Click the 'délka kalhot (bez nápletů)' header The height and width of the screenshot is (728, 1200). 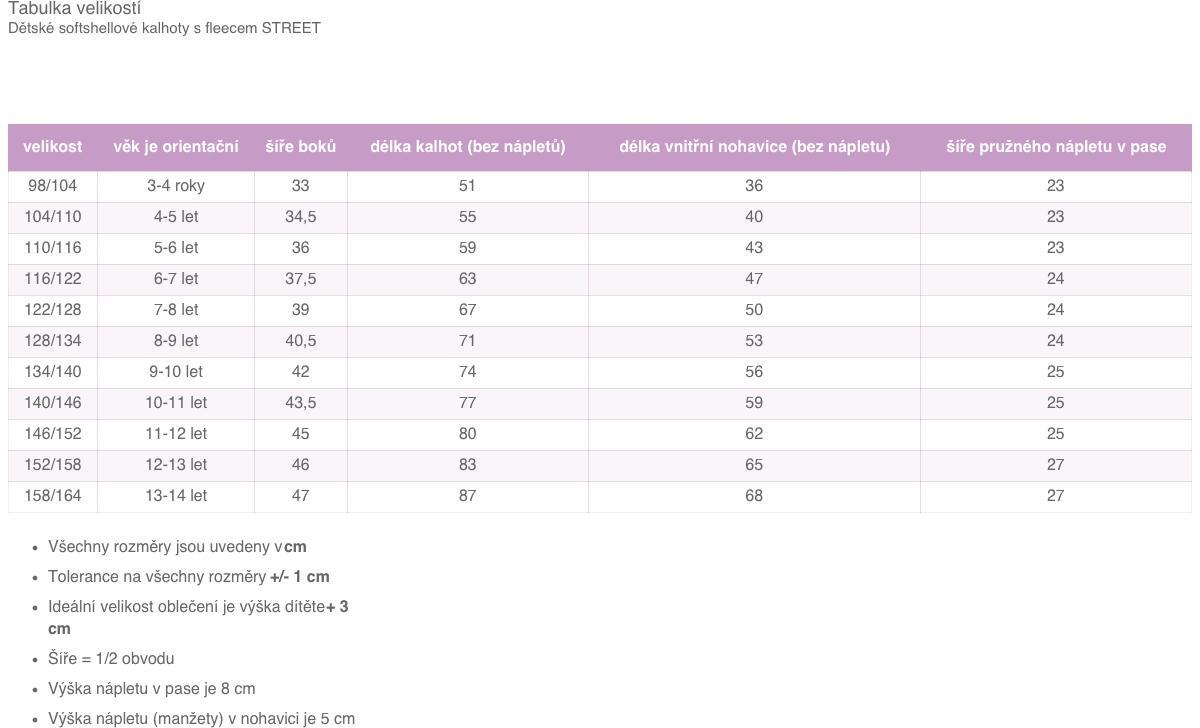click(x=468, y=147)
